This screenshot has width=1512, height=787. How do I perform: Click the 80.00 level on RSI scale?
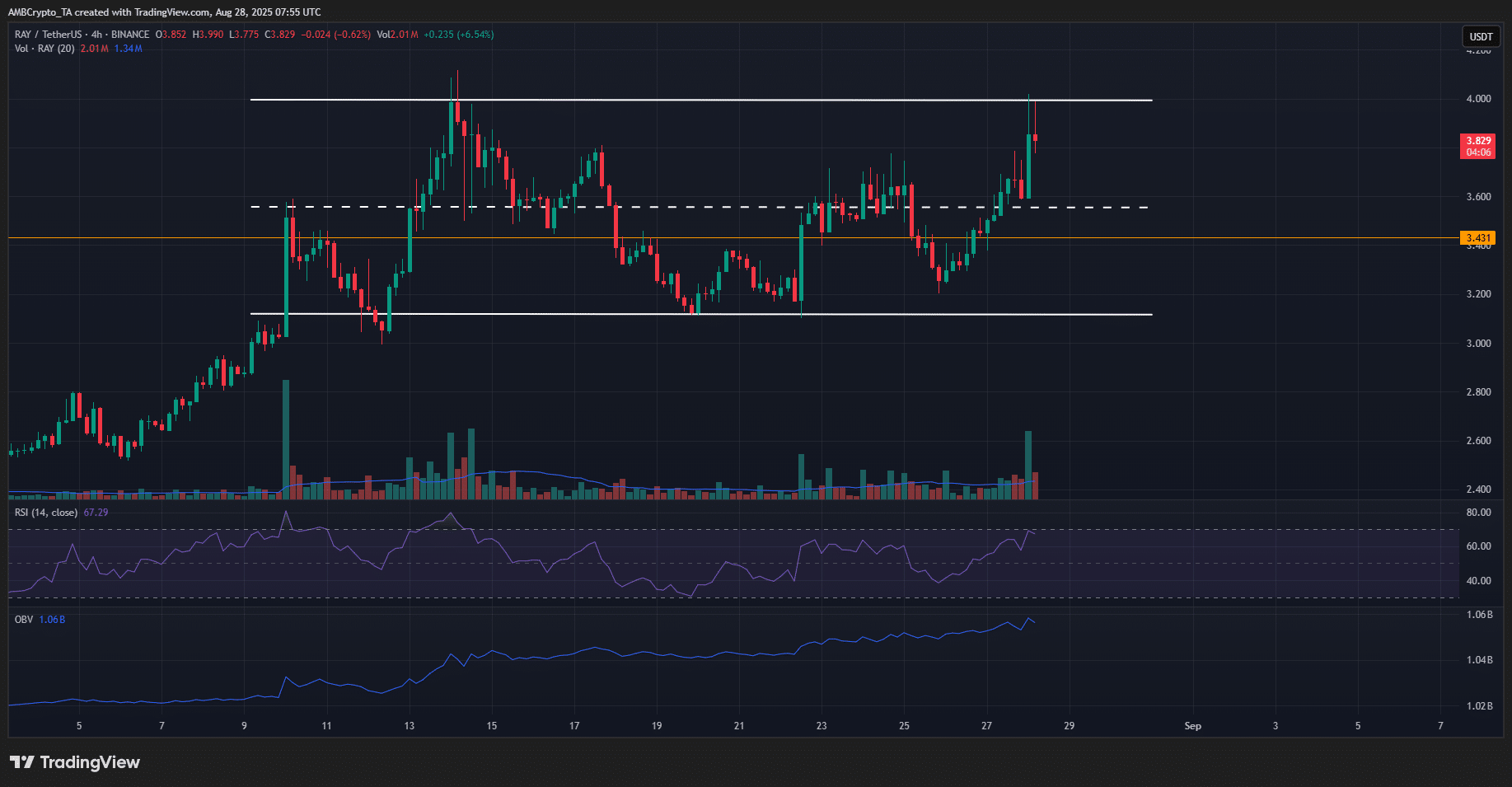coord(1478,513)
